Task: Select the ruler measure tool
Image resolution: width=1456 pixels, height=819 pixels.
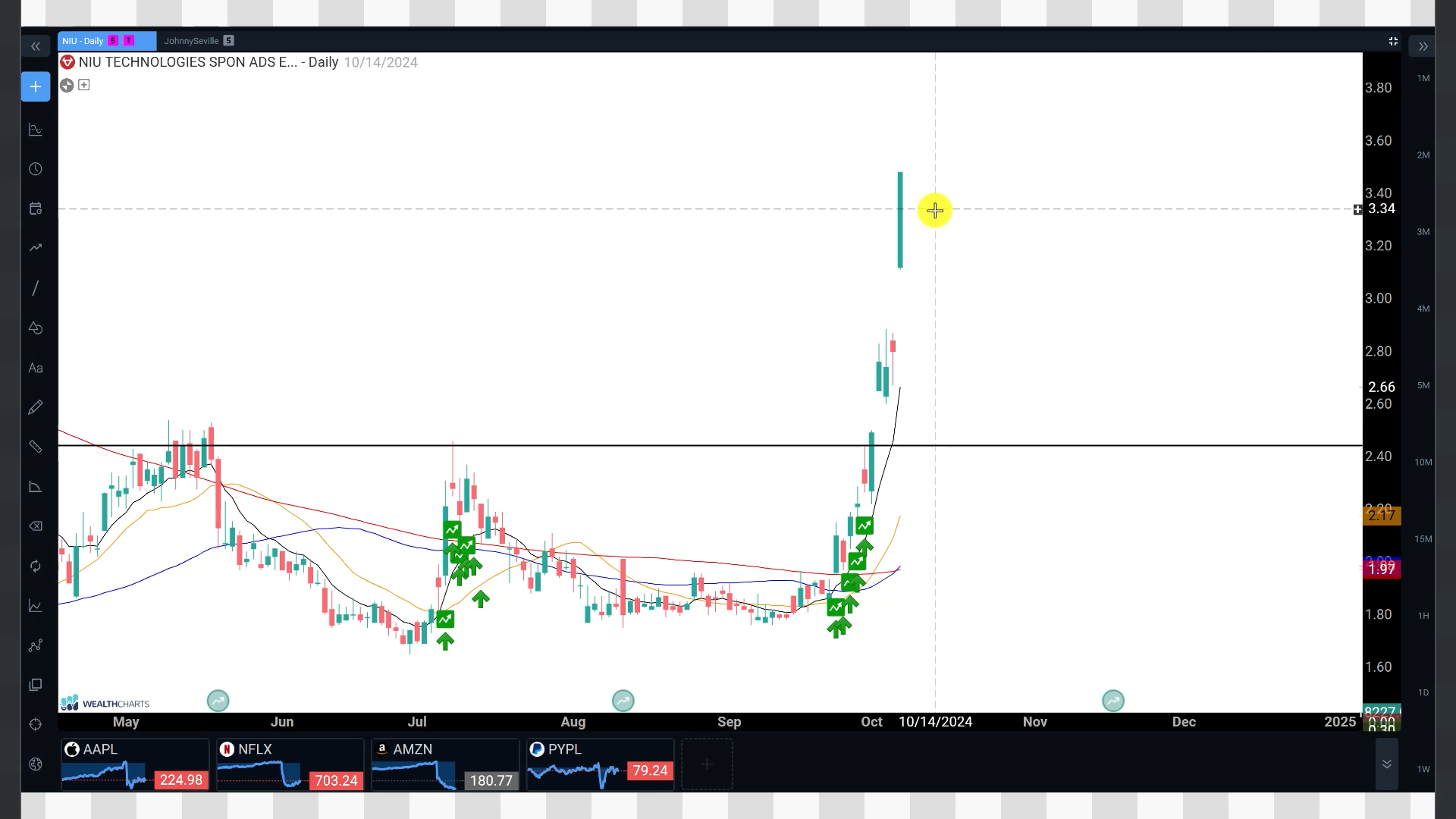Action: [x=36, y=447]
